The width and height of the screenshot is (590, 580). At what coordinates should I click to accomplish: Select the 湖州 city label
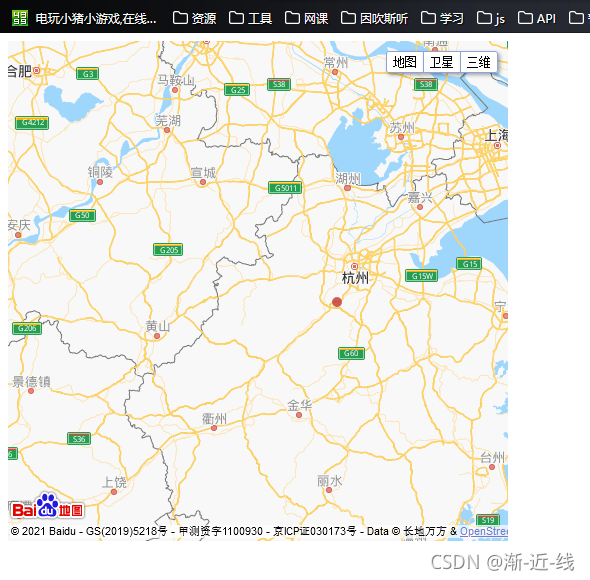(x=348, y=178)
